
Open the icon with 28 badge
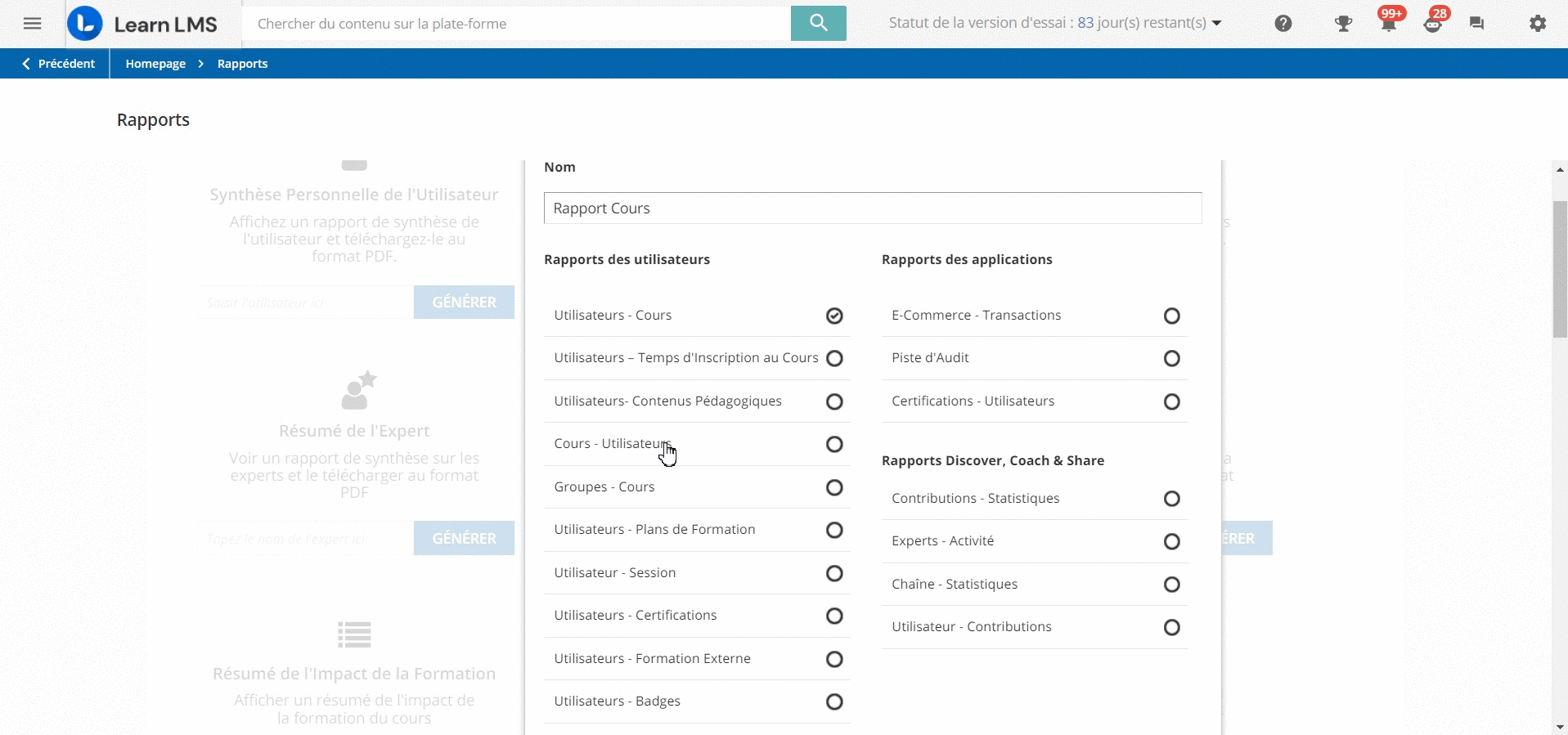point(1432,24)
